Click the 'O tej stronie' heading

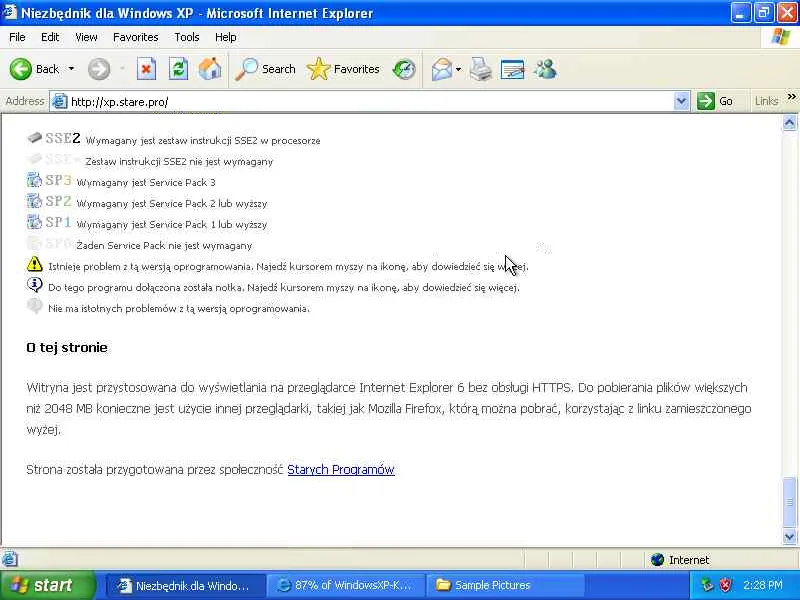[67, 347]
